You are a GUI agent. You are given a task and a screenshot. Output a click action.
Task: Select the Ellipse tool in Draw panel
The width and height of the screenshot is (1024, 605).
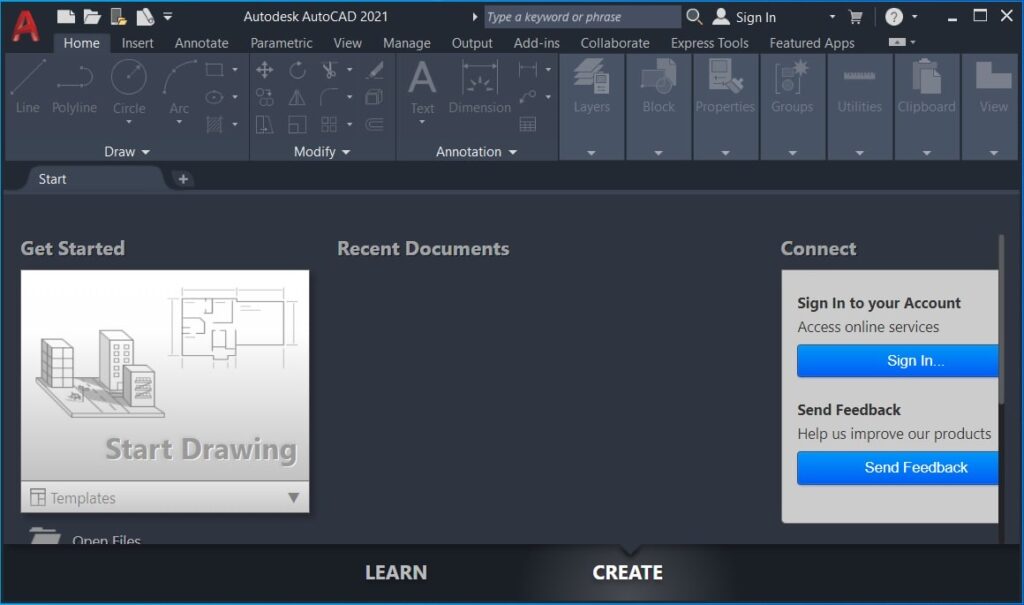214,97
